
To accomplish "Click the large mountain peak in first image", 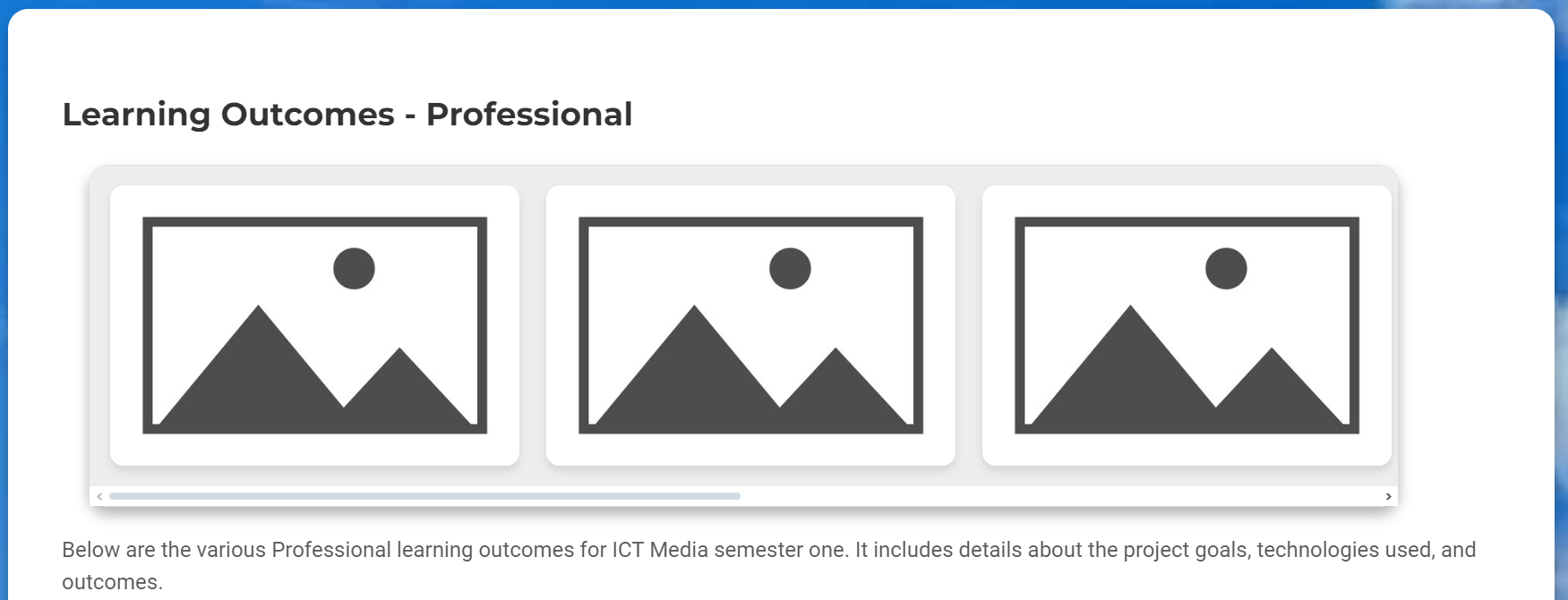I will 258,358.
